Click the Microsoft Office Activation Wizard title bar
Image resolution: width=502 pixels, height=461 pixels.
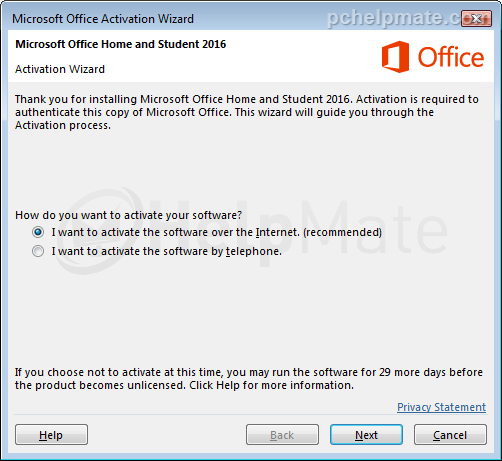click(x=103, y=19)
